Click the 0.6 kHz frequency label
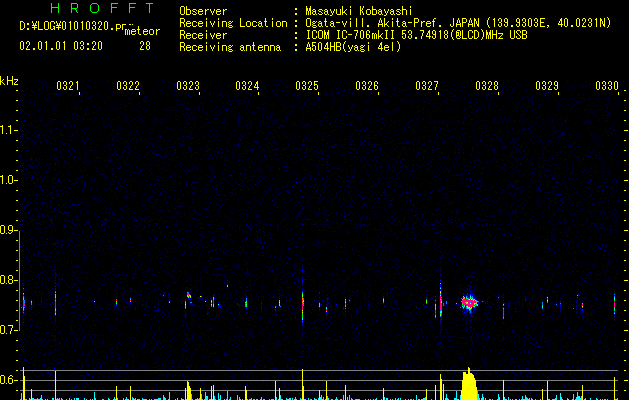The width and height of the screenshot is (629, 400). pyautogui.click(x=8, y=380)
